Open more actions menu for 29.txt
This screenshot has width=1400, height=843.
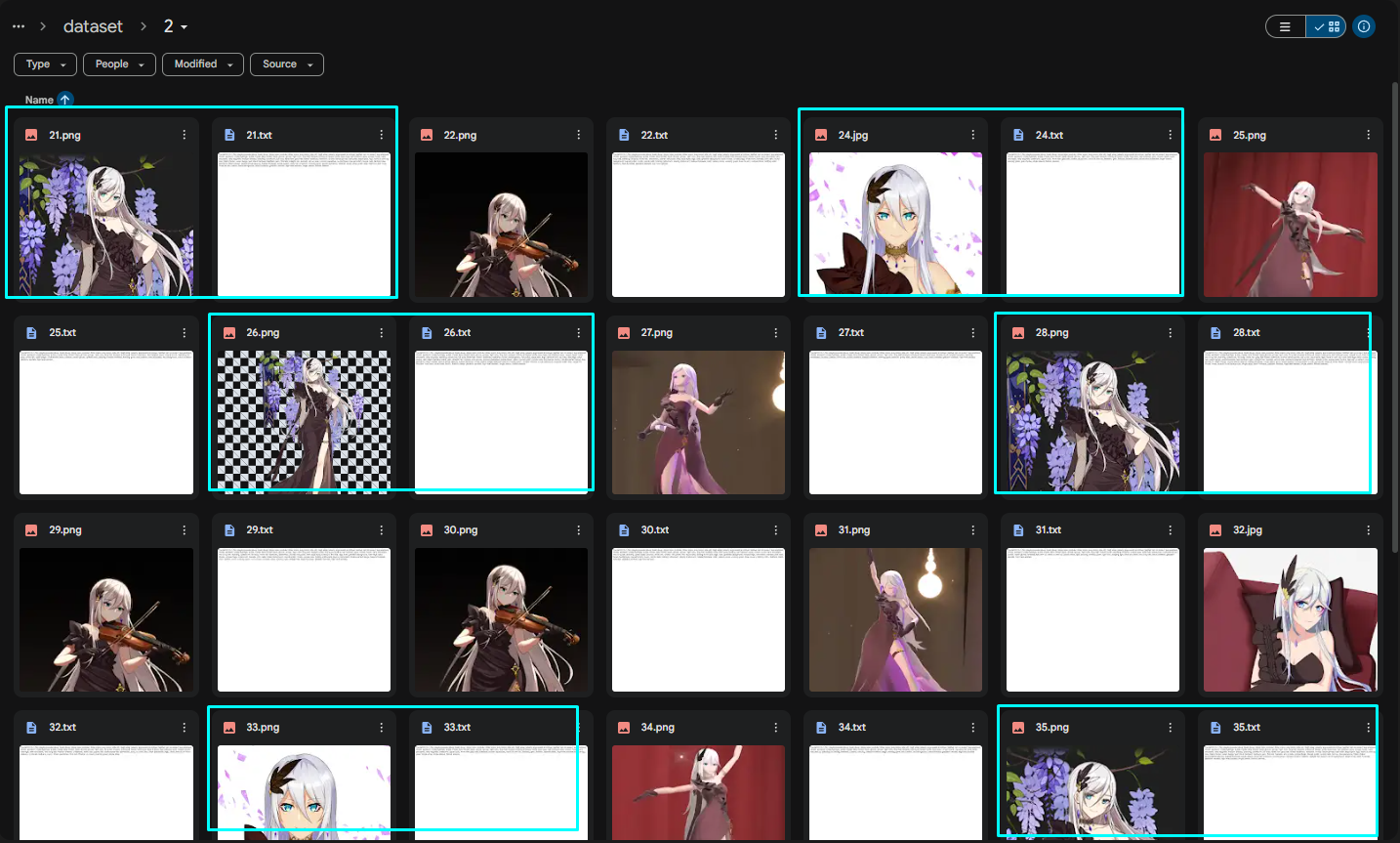click(381, 529)
